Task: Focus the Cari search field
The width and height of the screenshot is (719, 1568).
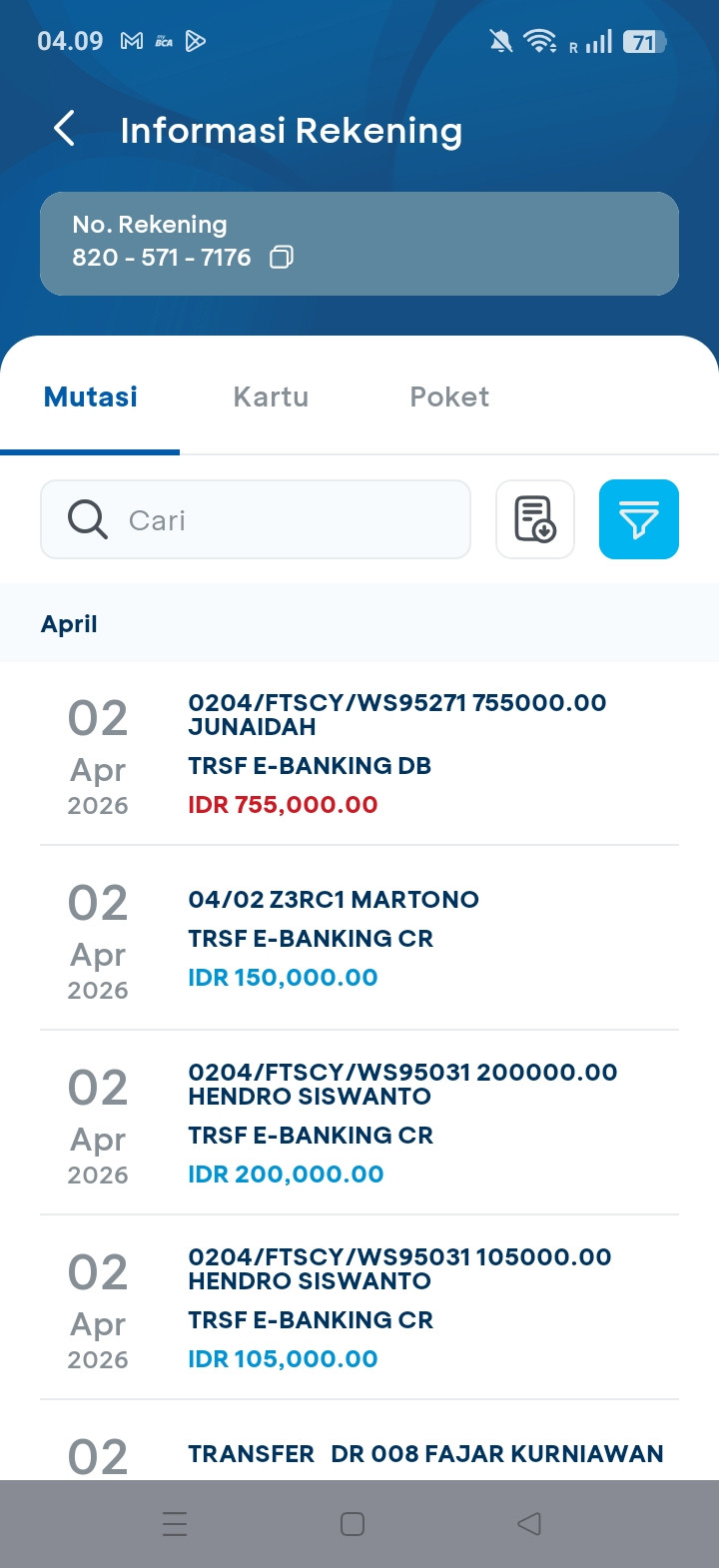Action: coord(256,519)
